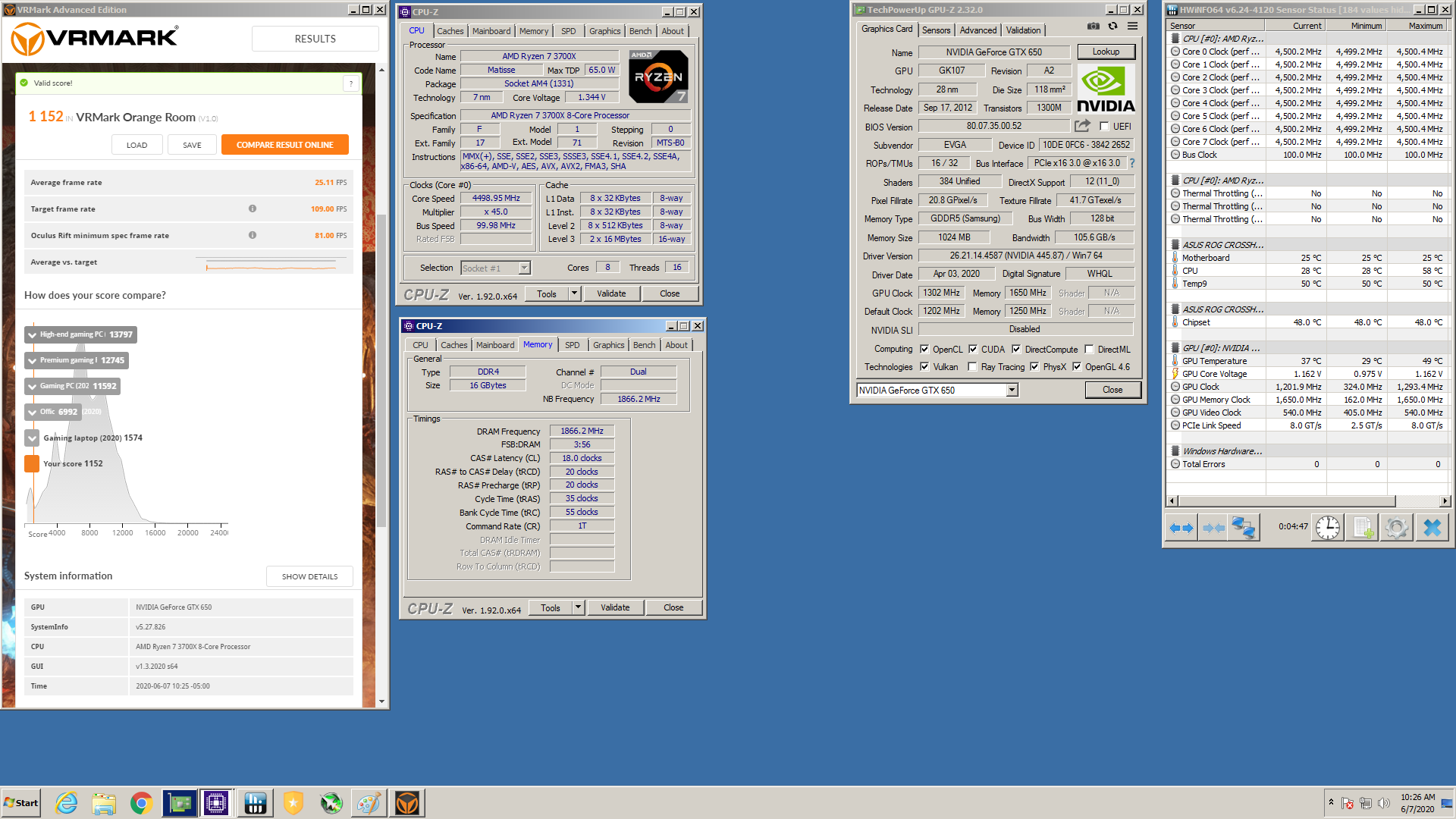Toggle the OpenCL checkbox
Screen dimensions: 1456x819
pos(924,350)
